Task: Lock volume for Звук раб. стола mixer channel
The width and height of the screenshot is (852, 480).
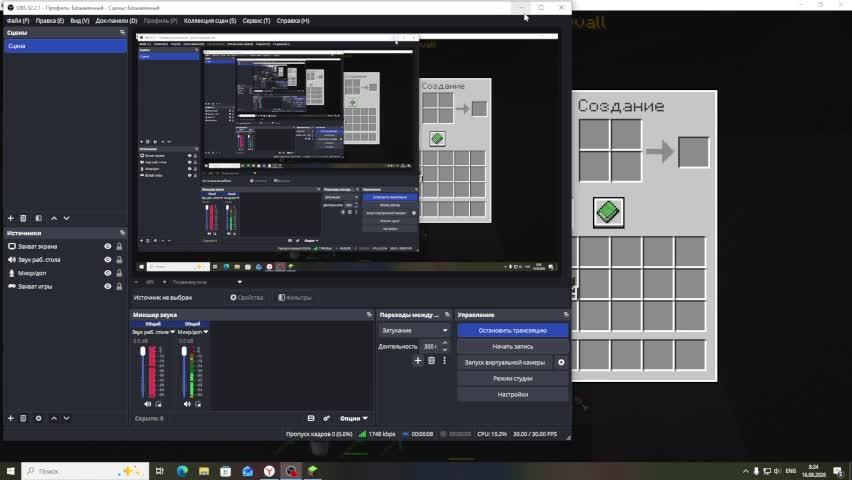Action: (x=159, y=404)
